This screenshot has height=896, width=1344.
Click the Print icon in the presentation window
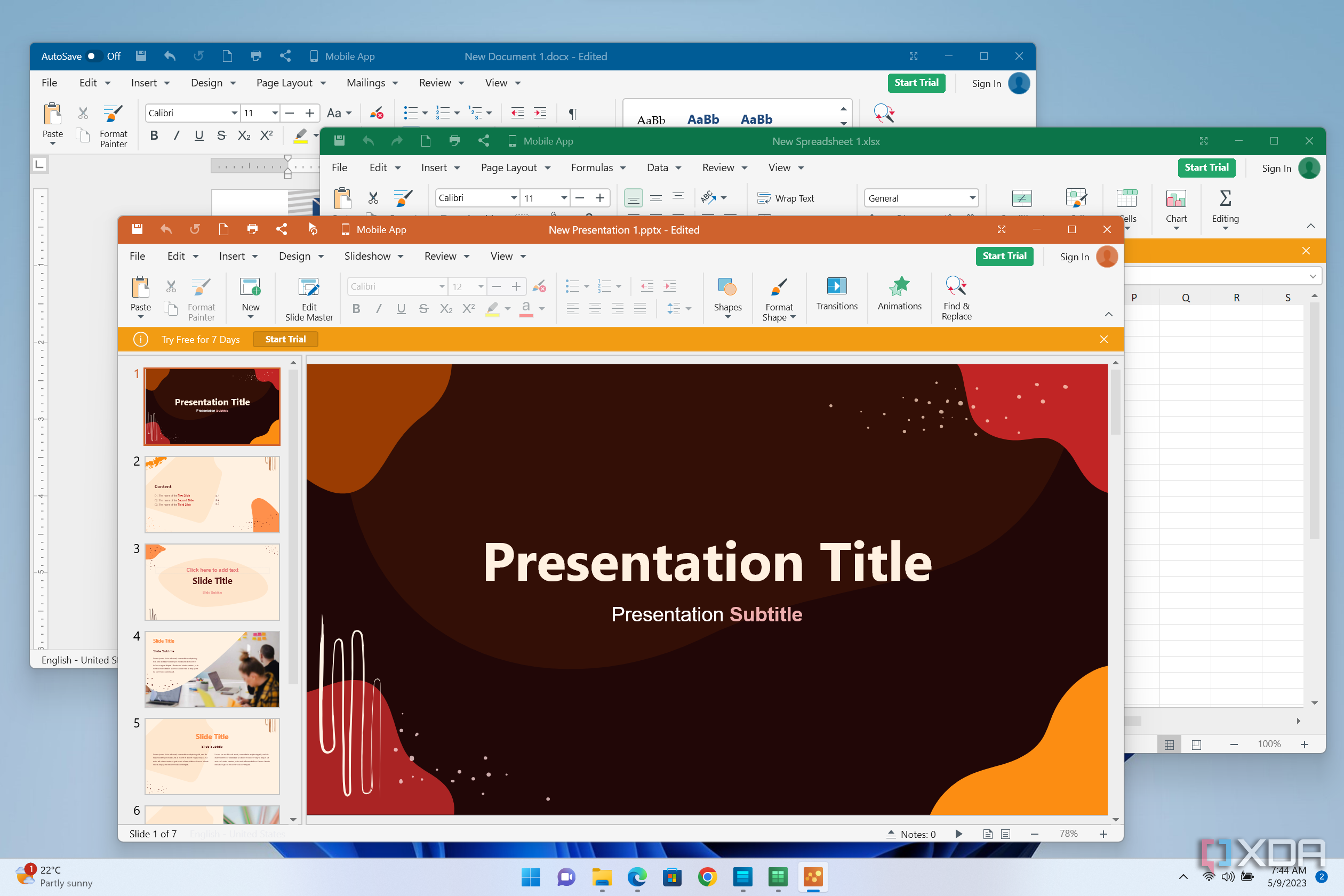click(x=252, y=229)
